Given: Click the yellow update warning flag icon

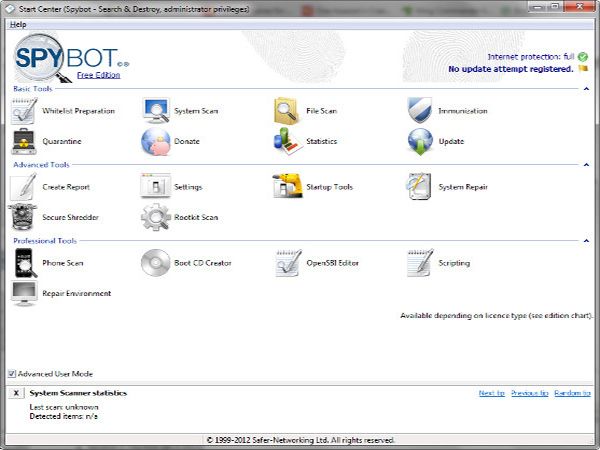Looking at the screenshot, I should 583,69.
